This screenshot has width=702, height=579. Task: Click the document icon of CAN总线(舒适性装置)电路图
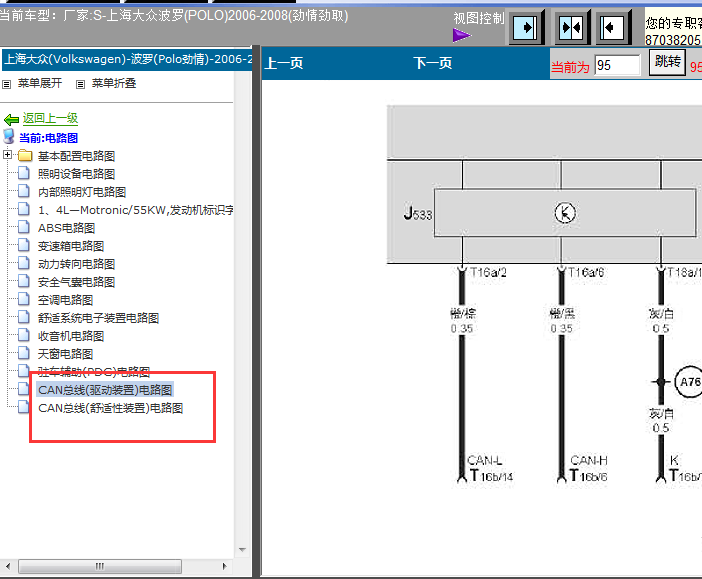(24, 407)
